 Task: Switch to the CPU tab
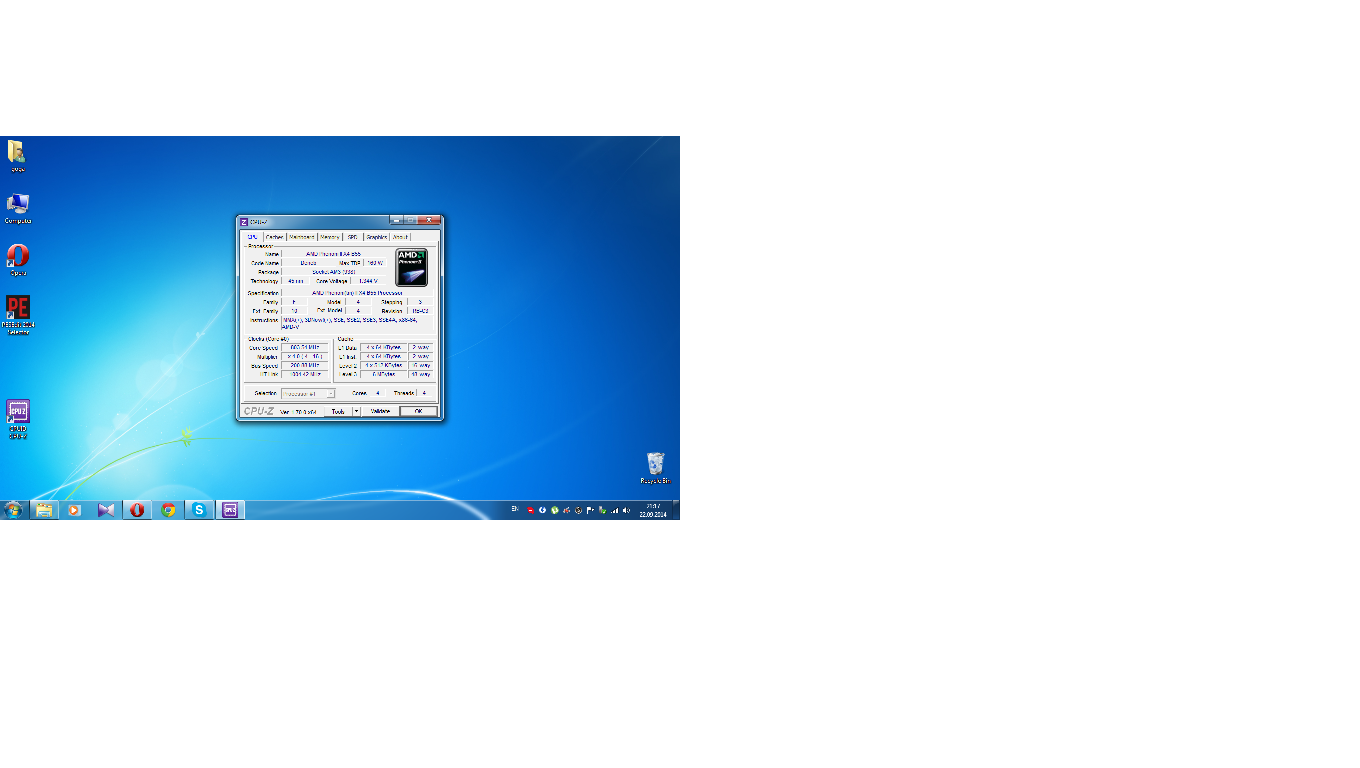253,237
